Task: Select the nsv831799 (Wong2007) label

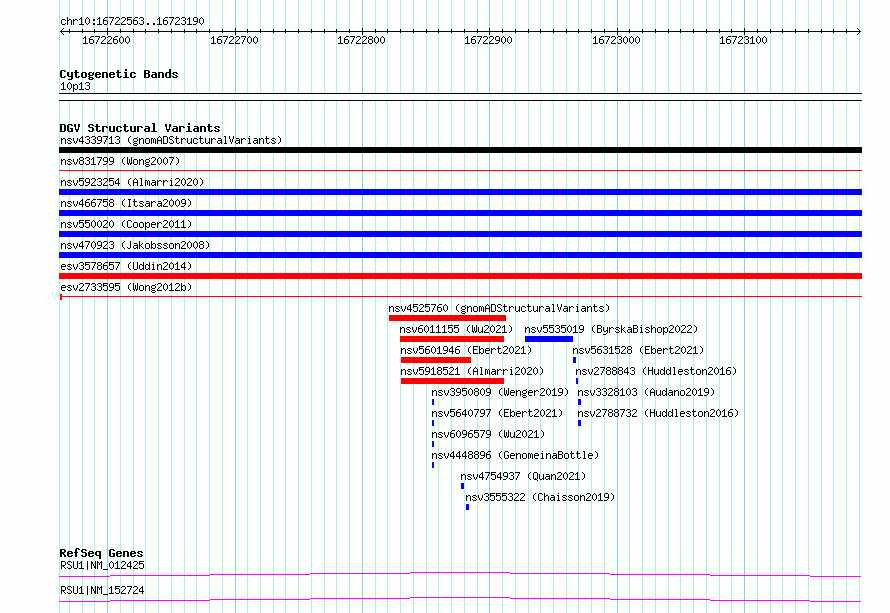Action: tap(120, 161)
